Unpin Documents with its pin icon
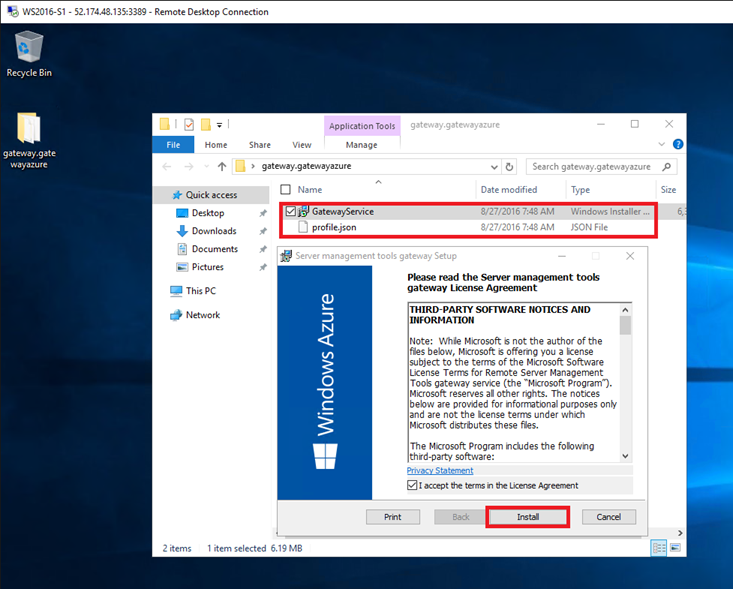This screenshot has width=733, height=589. click(x=263, y=249)
